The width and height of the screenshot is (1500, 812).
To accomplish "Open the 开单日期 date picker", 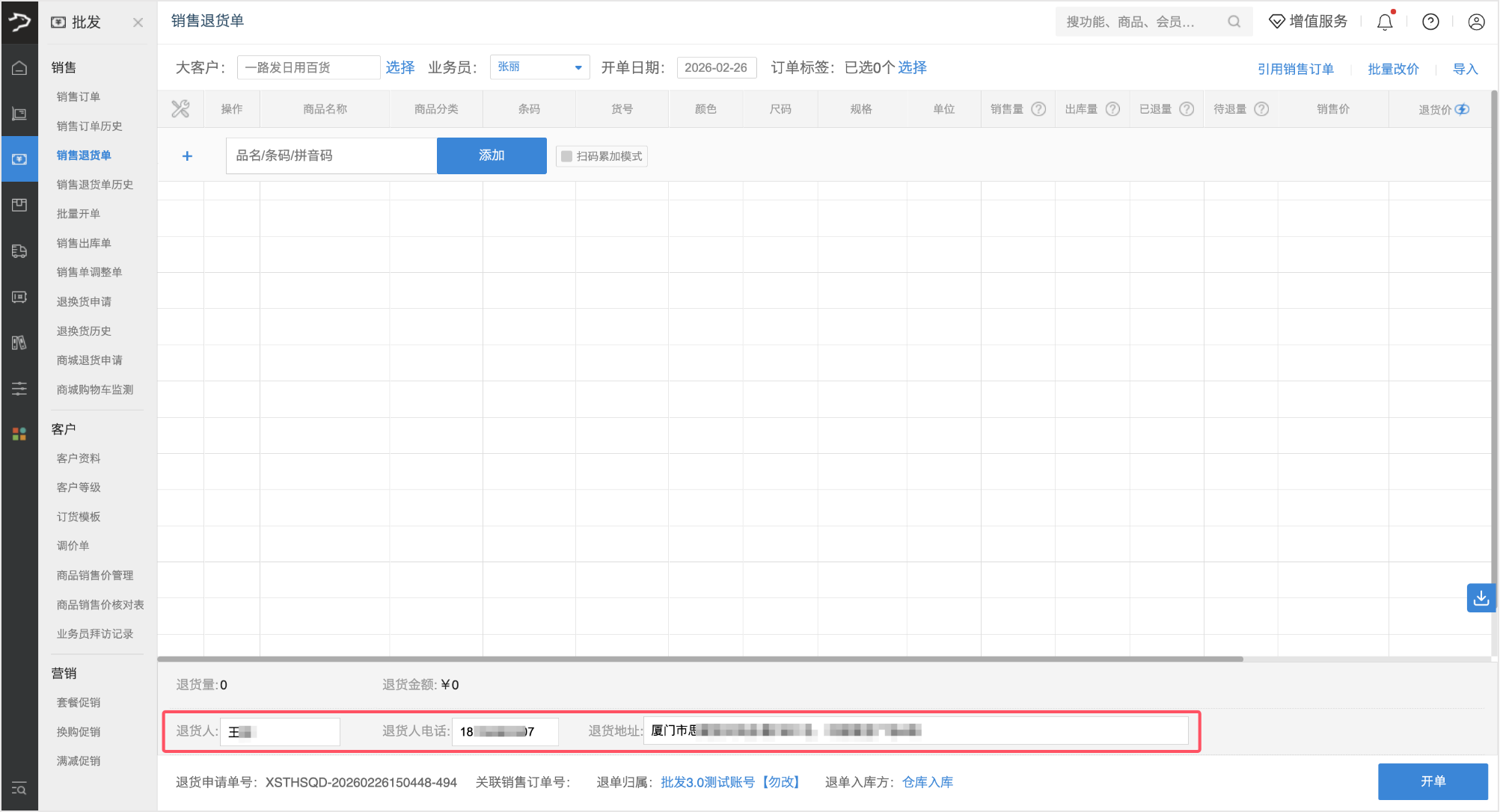I will pyautogui.click(x=716, y=67).
